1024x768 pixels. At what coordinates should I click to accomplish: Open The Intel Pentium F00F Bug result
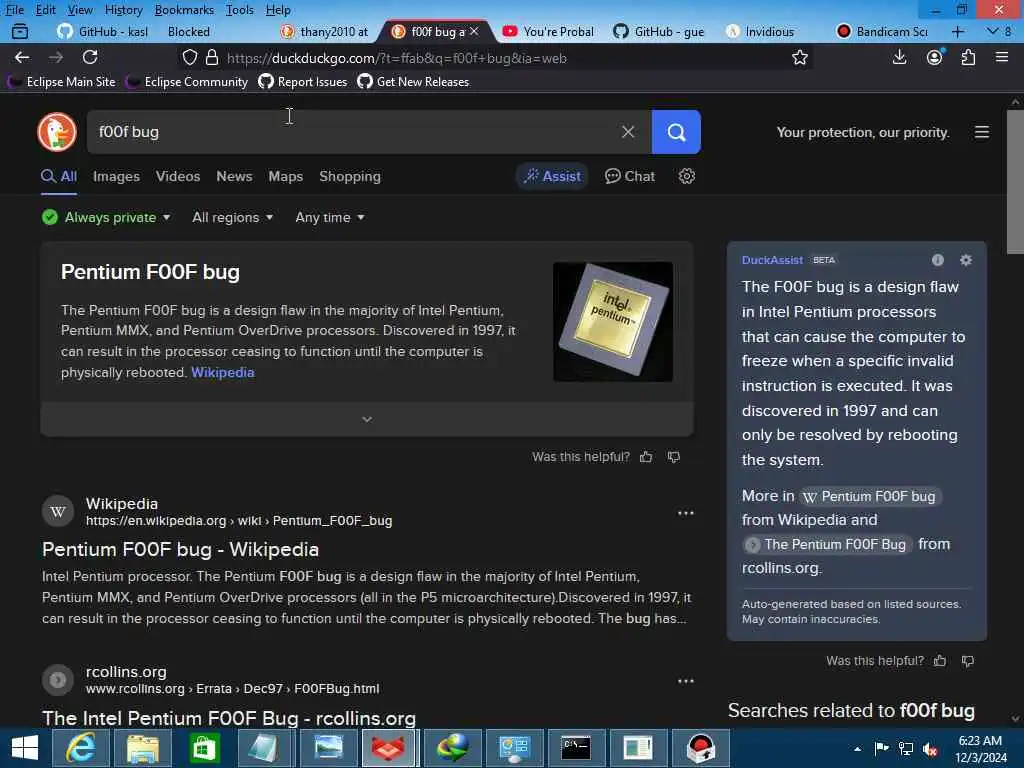229,718
